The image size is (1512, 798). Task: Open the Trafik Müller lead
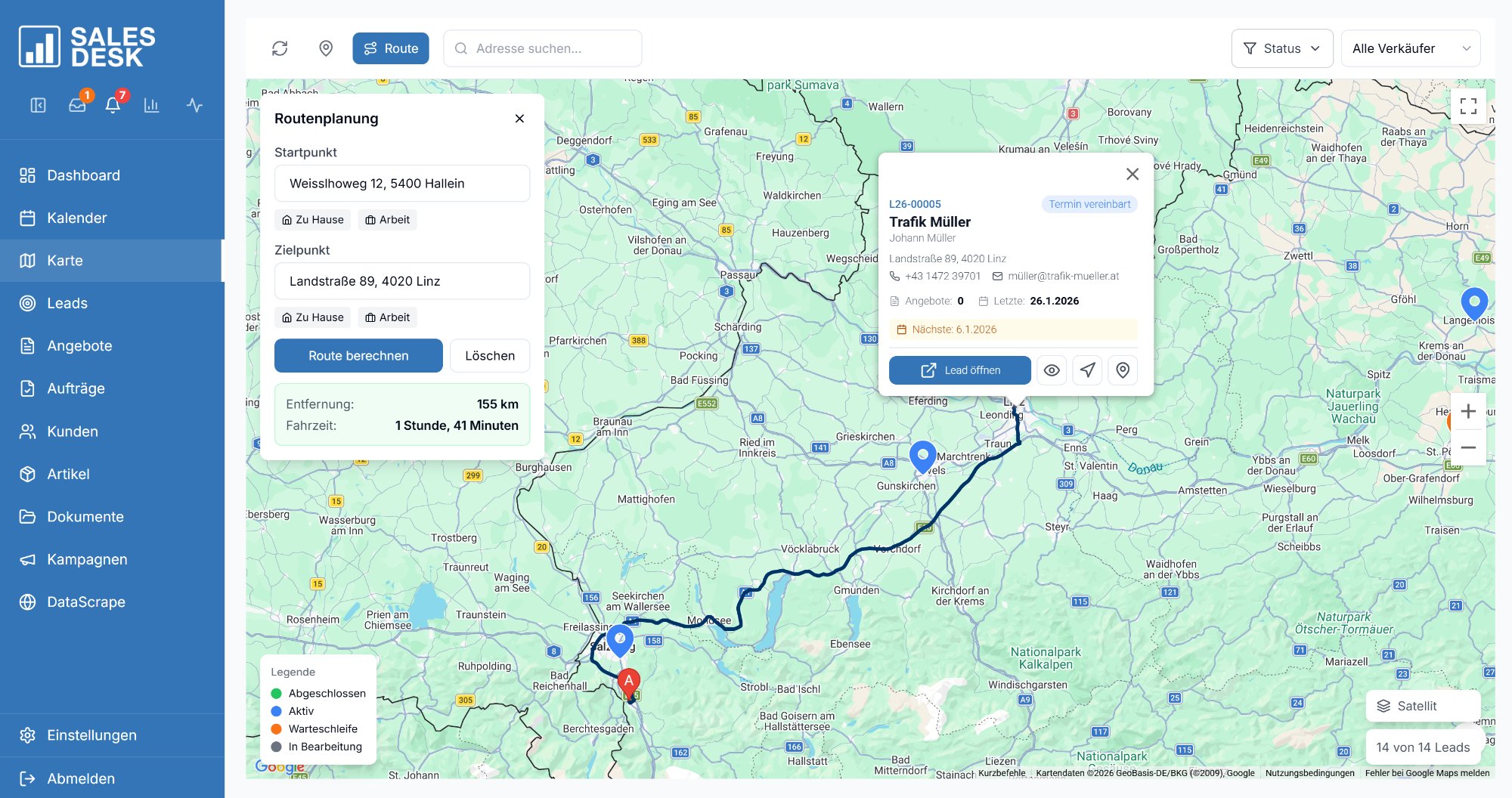(x=959, y=370)
